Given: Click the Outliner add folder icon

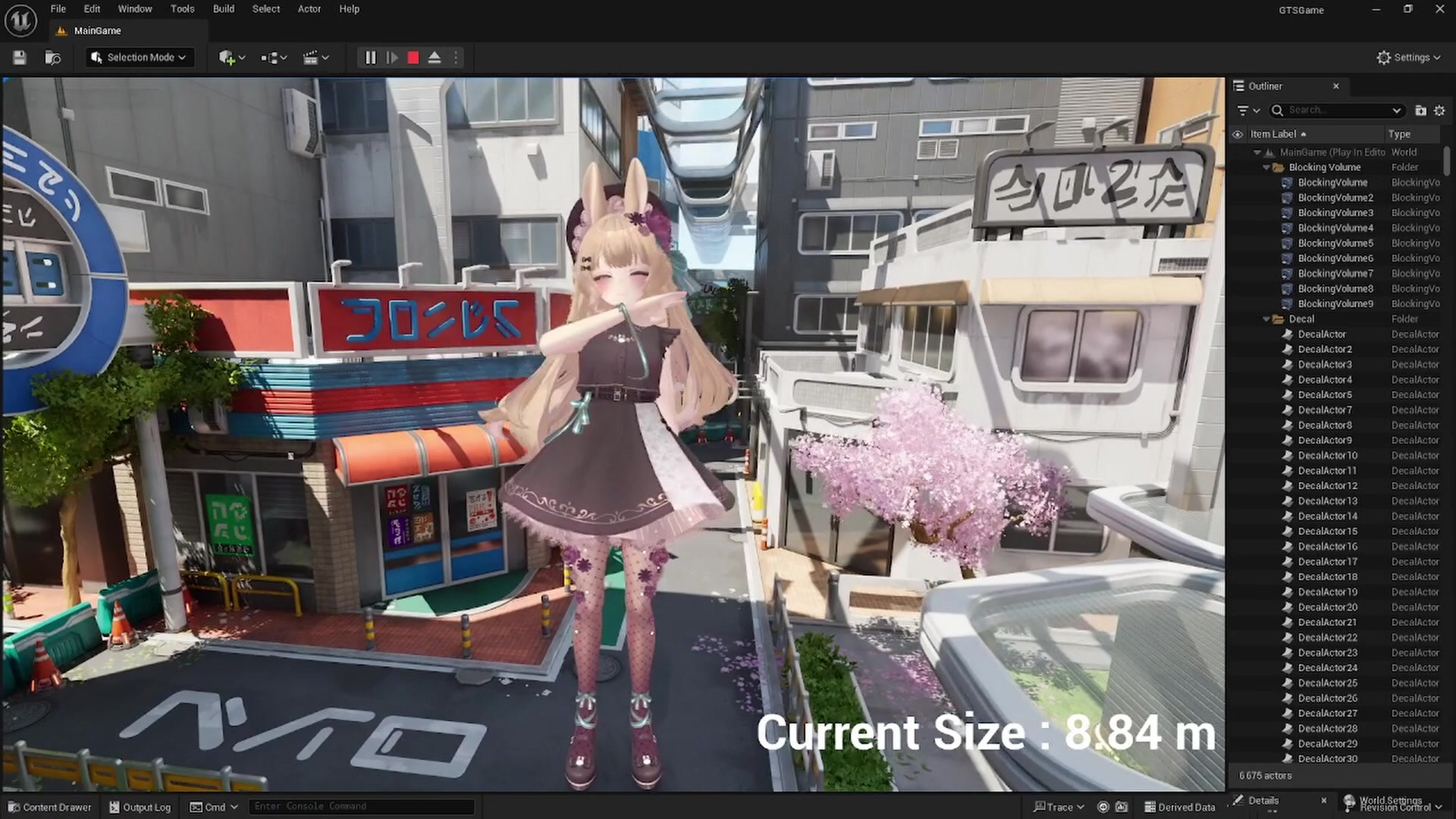Looking at the screenshot, I should pyautogui.click(x=1420, y=111).
